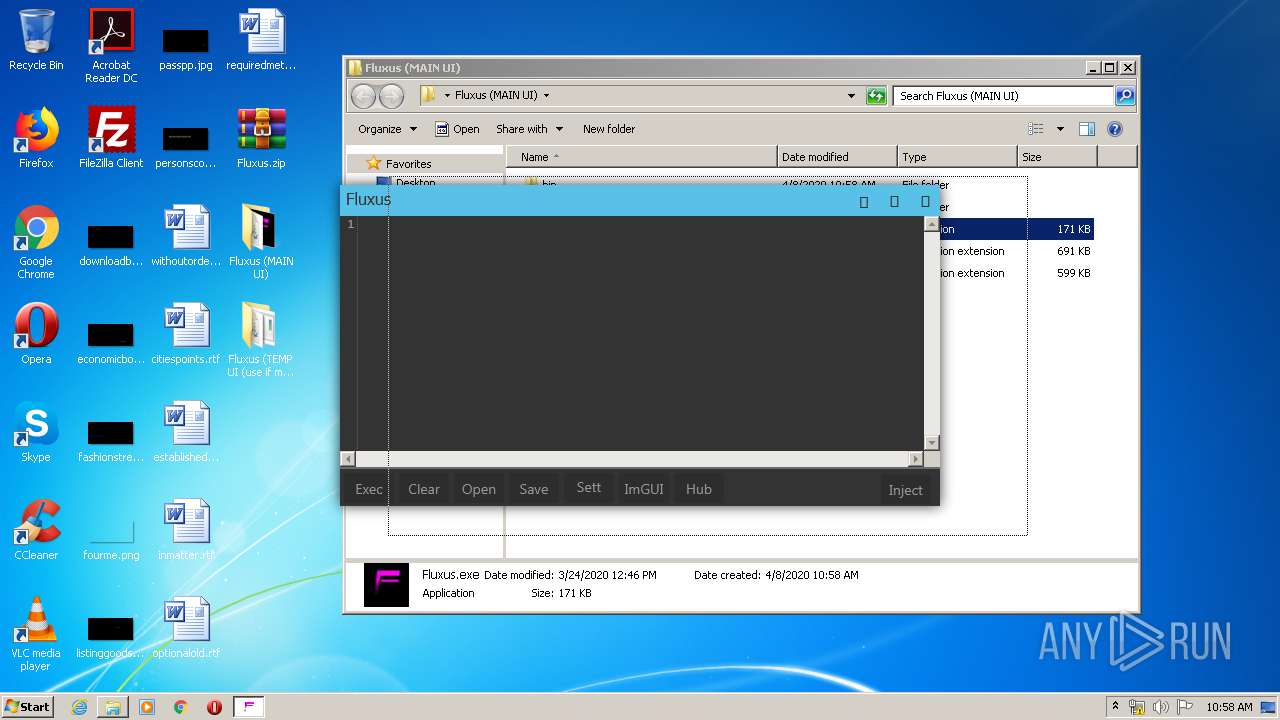Image resolution: width=1280 pixels, height=720 pixels.
Task: Switch Fluxus to ImGUI
Action: pyautogui.click(x=644, y=489)
